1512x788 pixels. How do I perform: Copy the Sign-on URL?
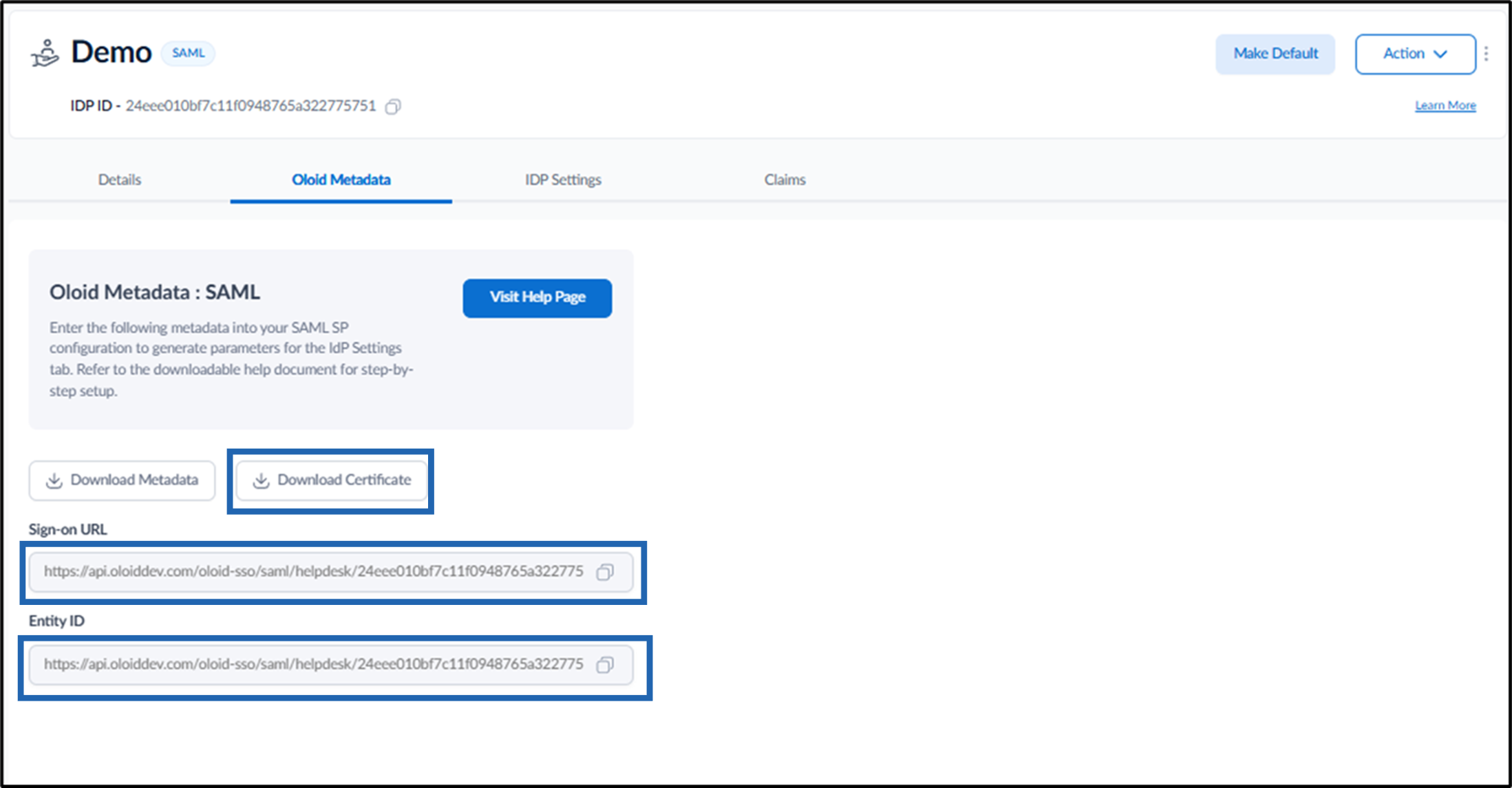click(x=605, y=572)
